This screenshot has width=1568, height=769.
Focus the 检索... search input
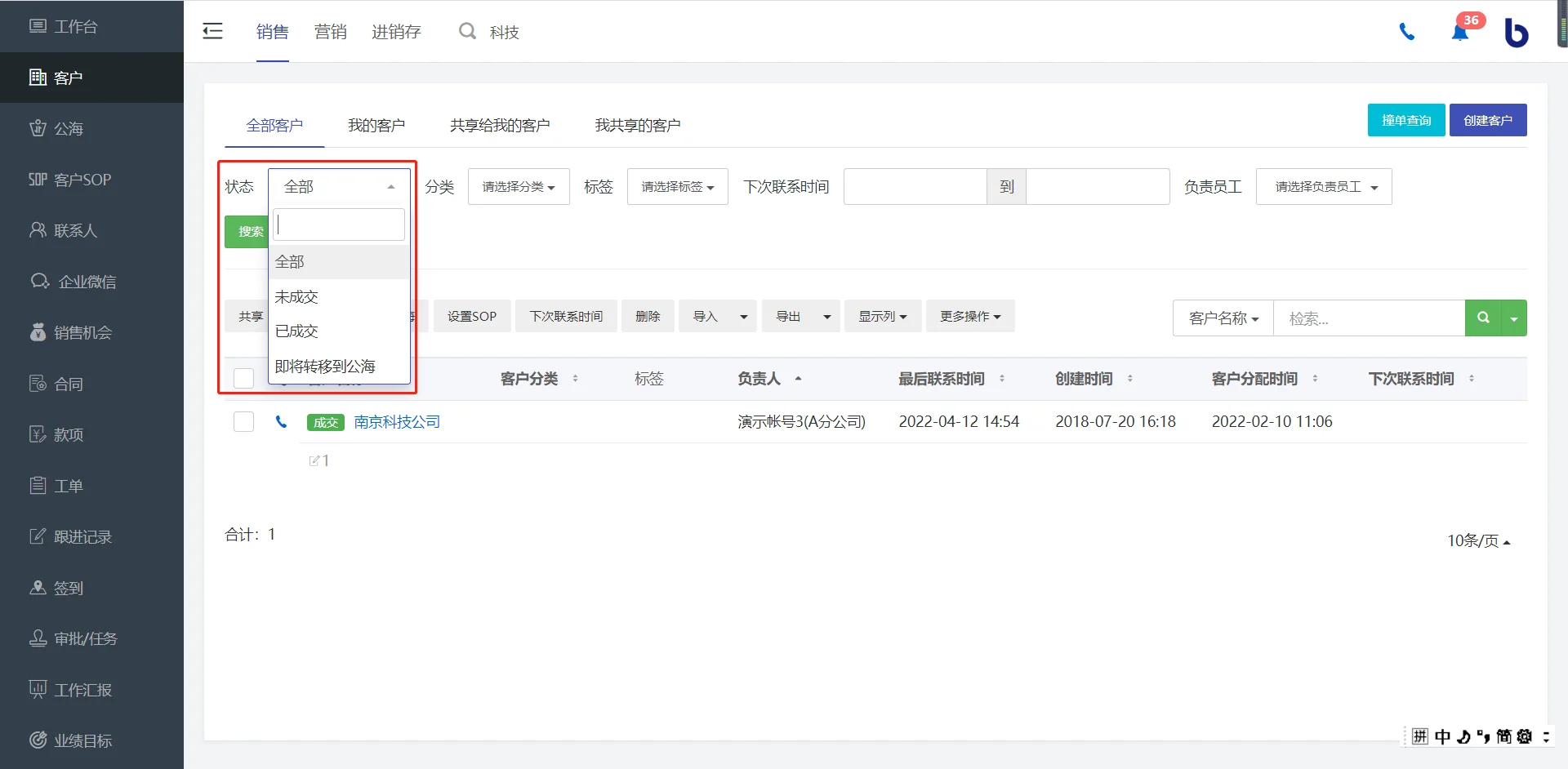[x=1370, y=318]
